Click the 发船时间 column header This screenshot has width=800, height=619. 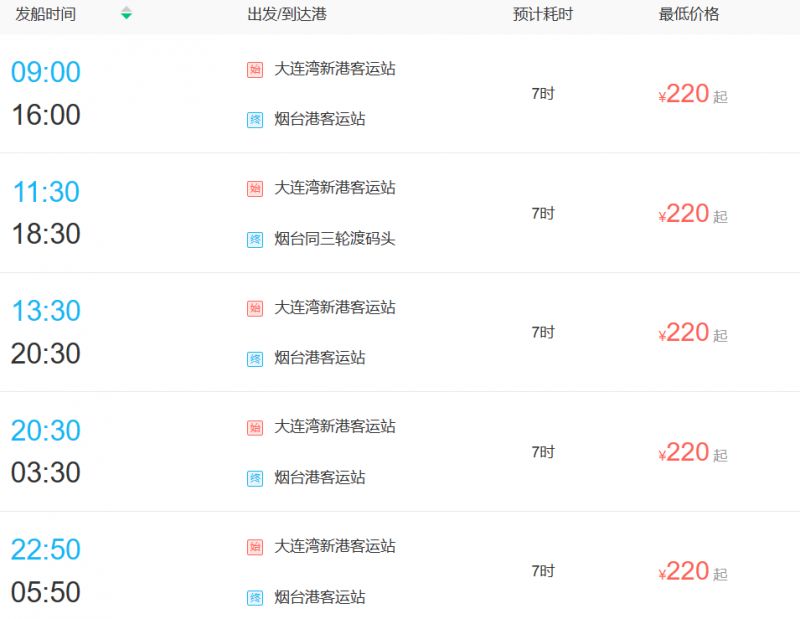click(46, 14)
